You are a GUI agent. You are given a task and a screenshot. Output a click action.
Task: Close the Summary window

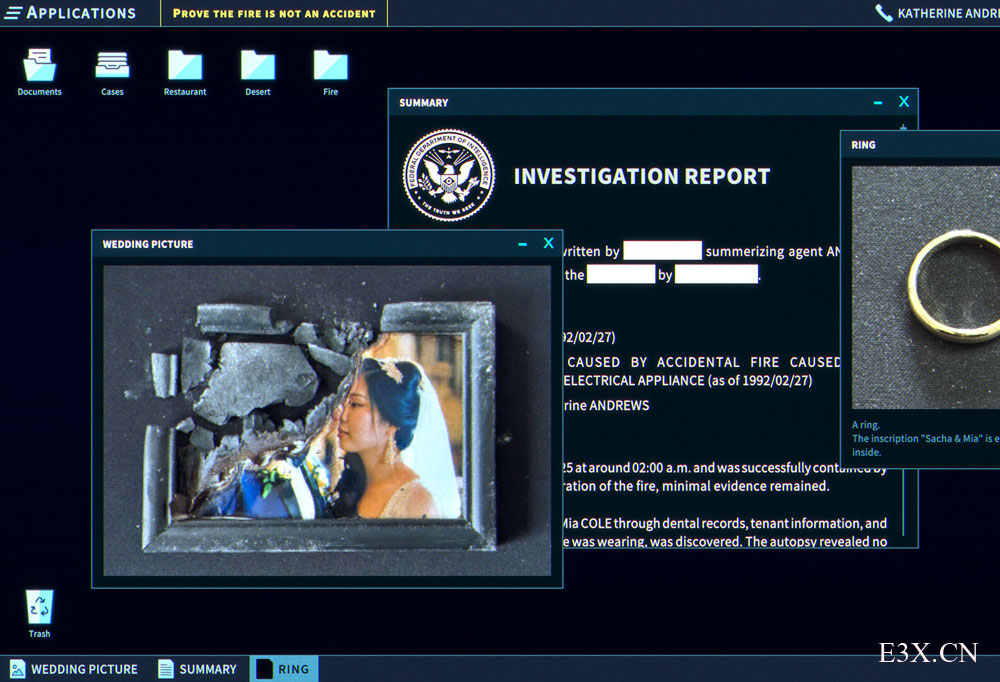click(x=904, y=101)
